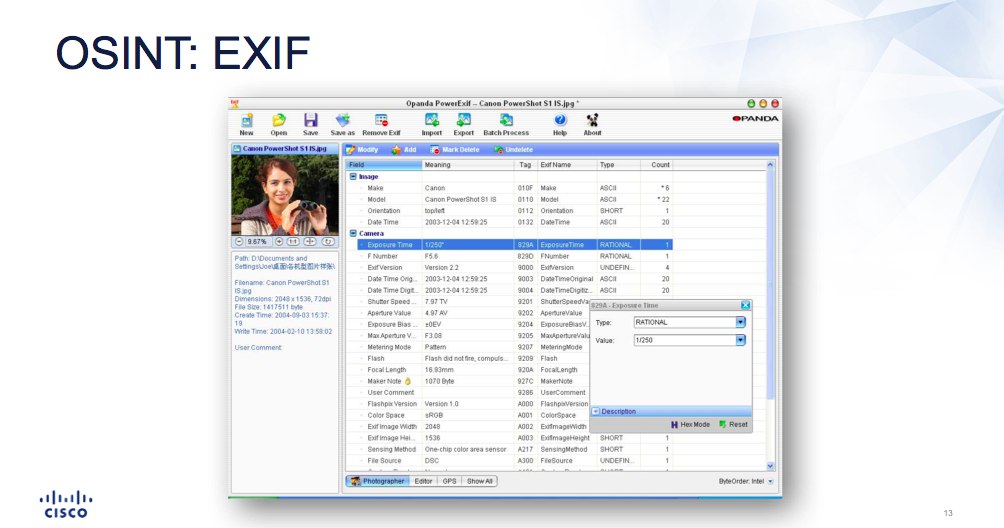This screenshot has width=1004, height=528.
Task: Collapse the Camera group in the tree
Action: [x=353, y=234]
